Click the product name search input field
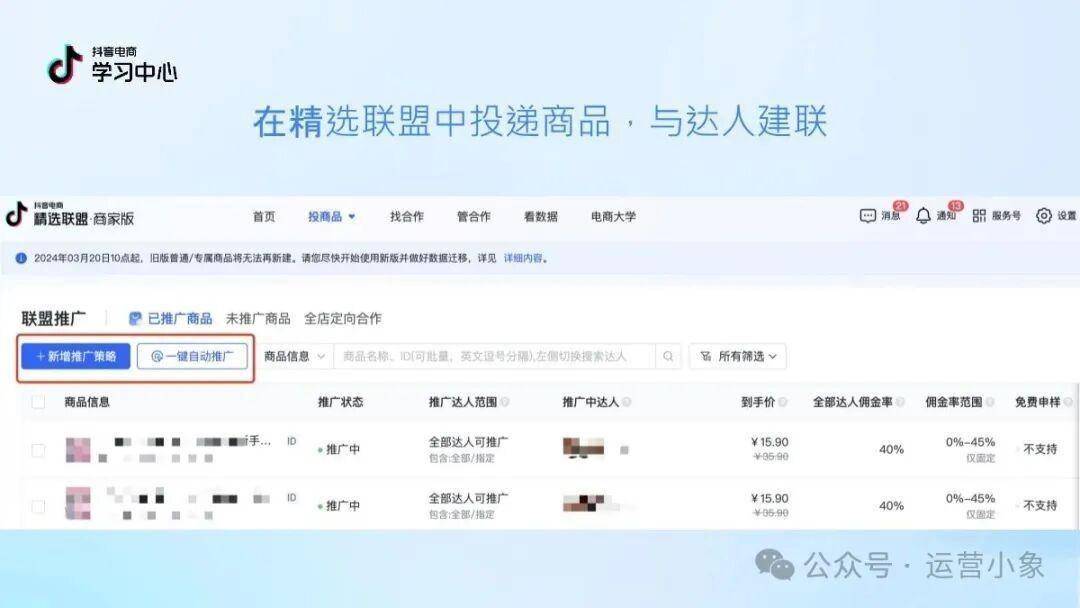1080x608 pixels. tap(490, 356)
